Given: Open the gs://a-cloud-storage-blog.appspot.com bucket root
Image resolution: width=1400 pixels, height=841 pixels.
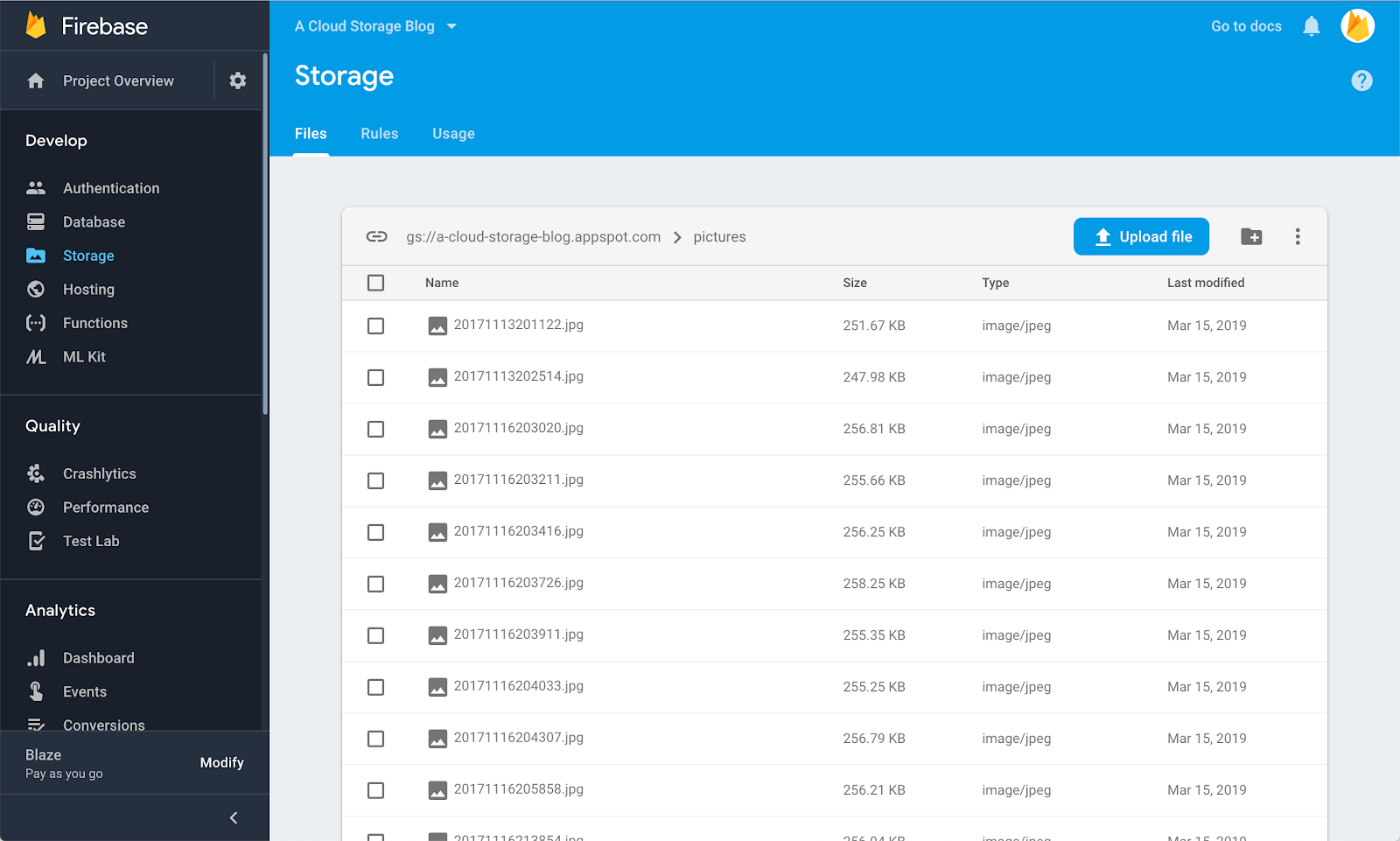Looking at the screenshot, I should pyautogui.click(x=533, y=236).
